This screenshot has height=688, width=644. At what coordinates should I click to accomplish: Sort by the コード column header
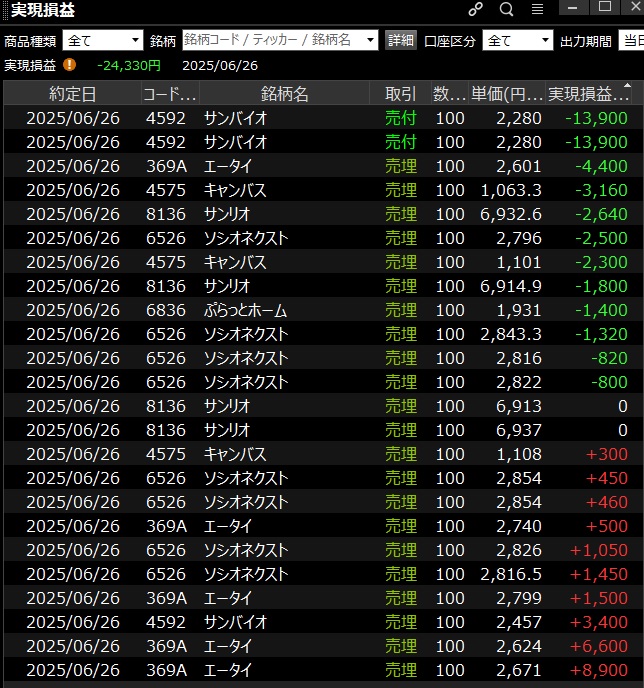170,93
